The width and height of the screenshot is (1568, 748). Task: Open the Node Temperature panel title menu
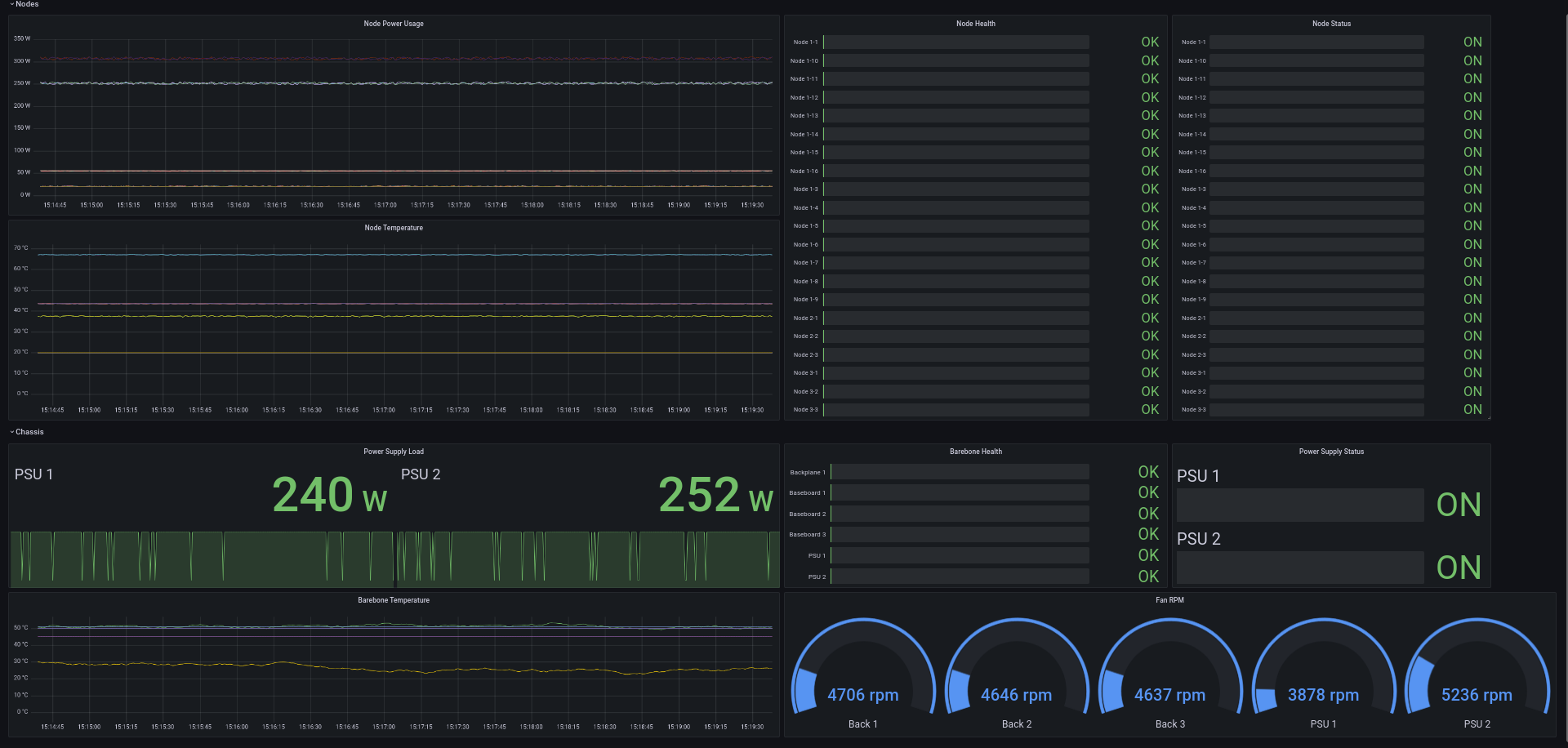point(393,228)
